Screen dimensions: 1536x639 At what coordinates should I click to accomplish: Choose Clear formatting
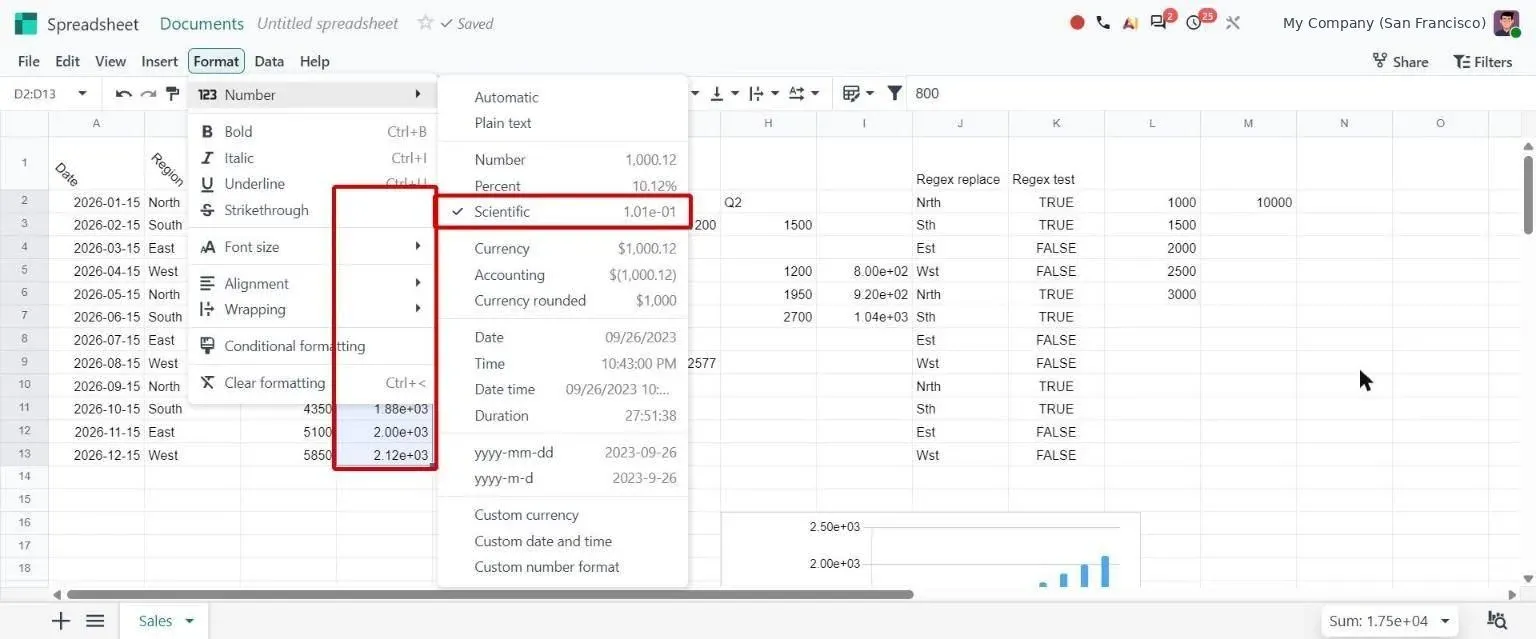pyautogui.click(x=312, y=383)
